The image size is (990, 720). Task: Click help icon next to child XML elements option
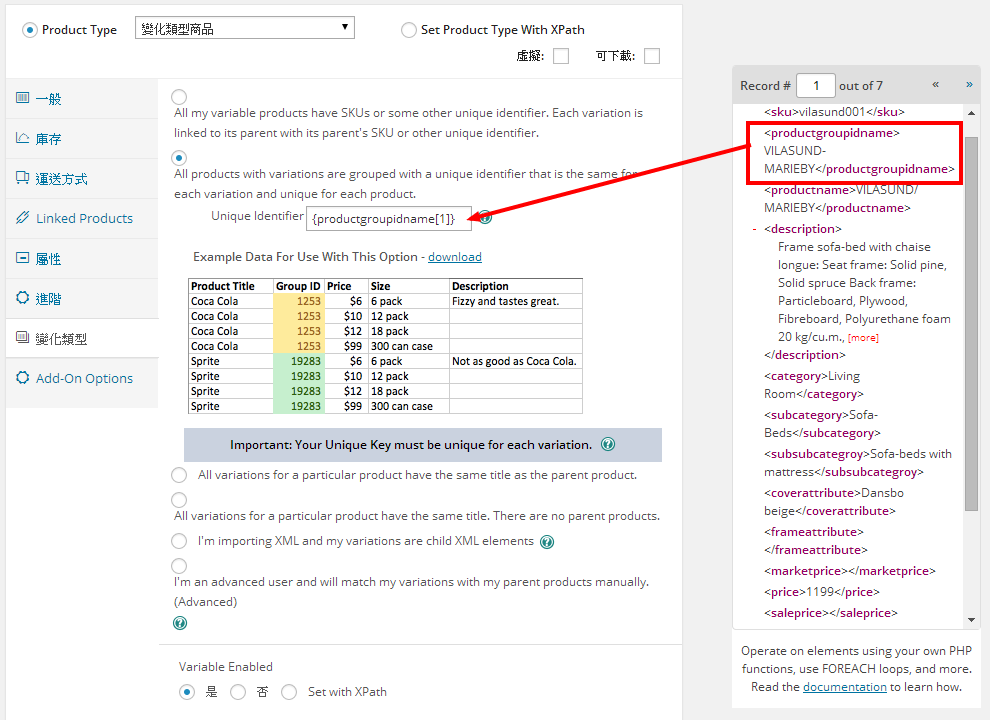[x=547, y=542]
